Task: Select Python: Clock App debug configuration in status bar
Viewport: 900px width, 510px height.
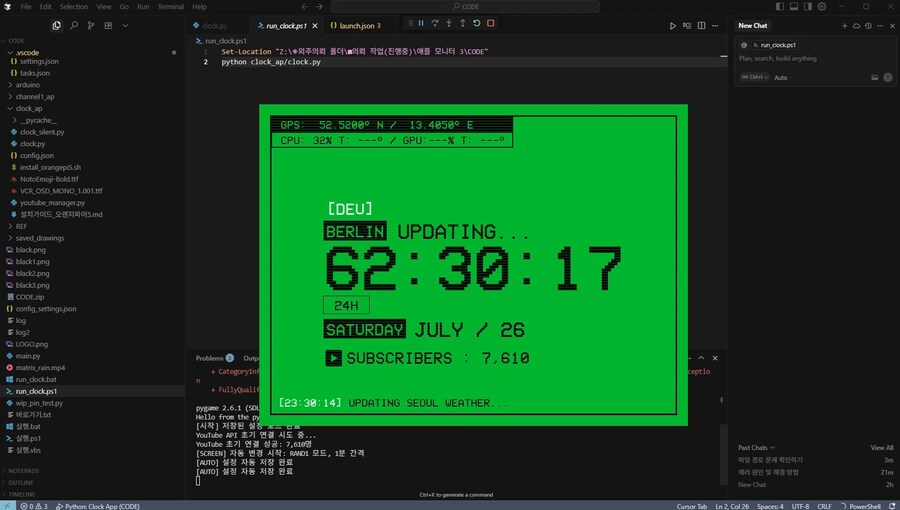Action: pyautogui.click(x=102, y=506)
